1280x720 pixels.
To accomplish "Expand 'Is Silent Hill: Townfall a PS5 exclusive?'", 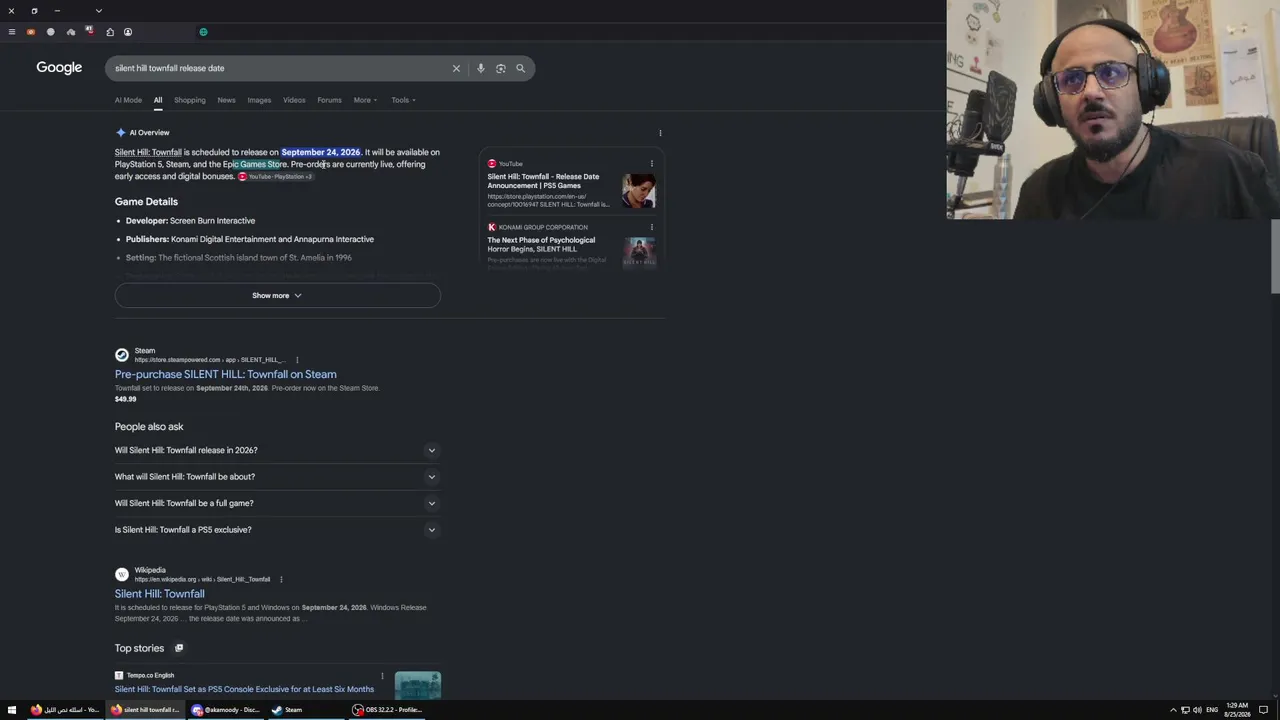I will [277, 530].
